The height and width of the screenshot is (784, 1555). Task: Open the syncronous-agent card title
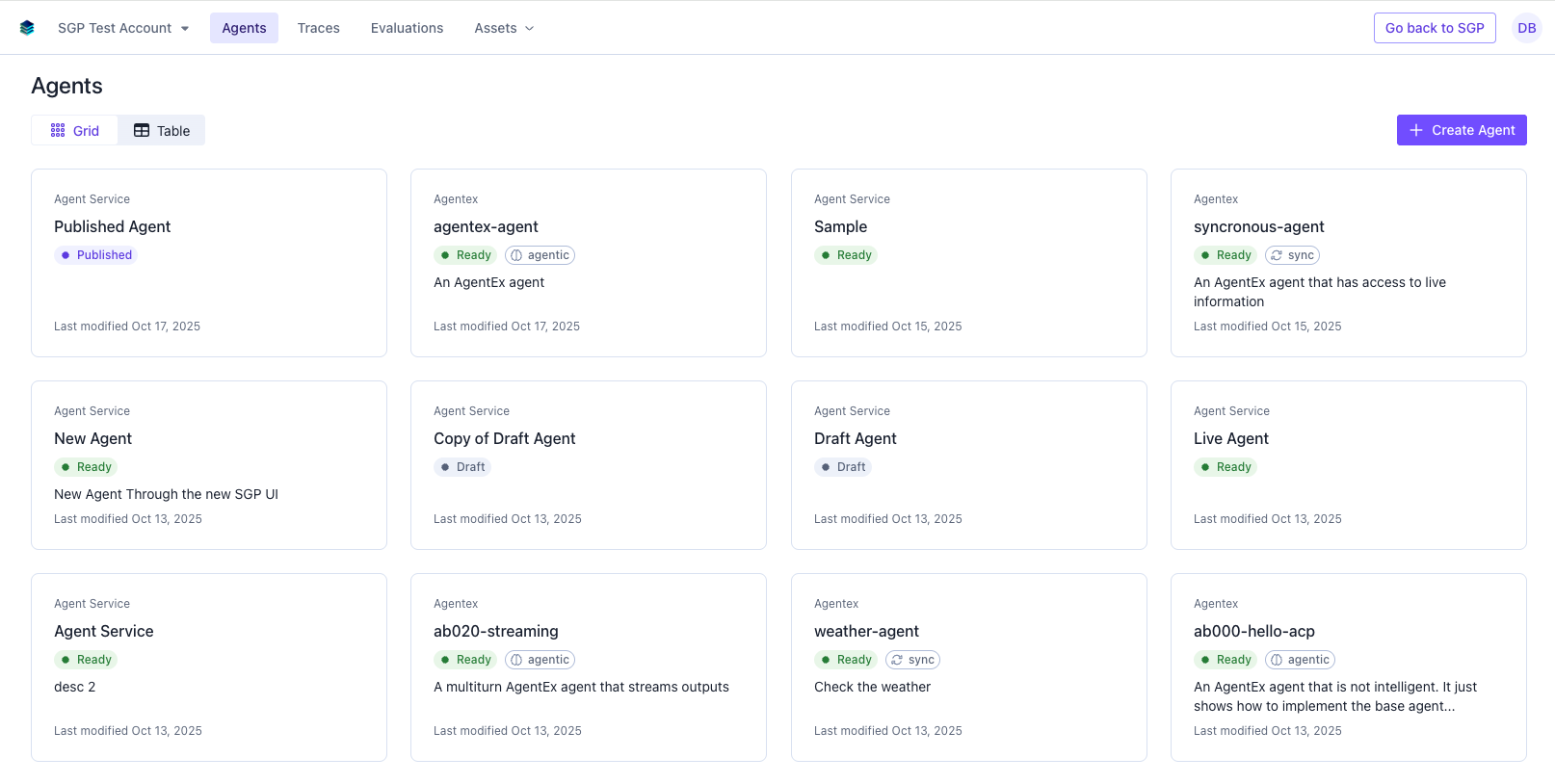click(x=1258, y=226)
